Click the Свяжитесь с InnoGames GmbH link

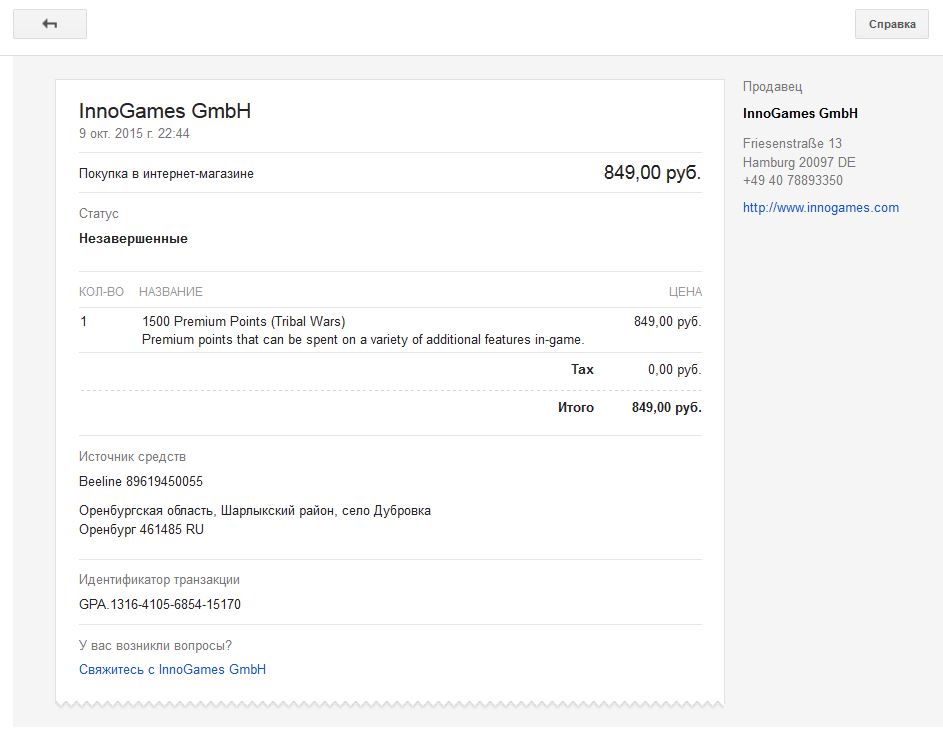tap(172, 669)
